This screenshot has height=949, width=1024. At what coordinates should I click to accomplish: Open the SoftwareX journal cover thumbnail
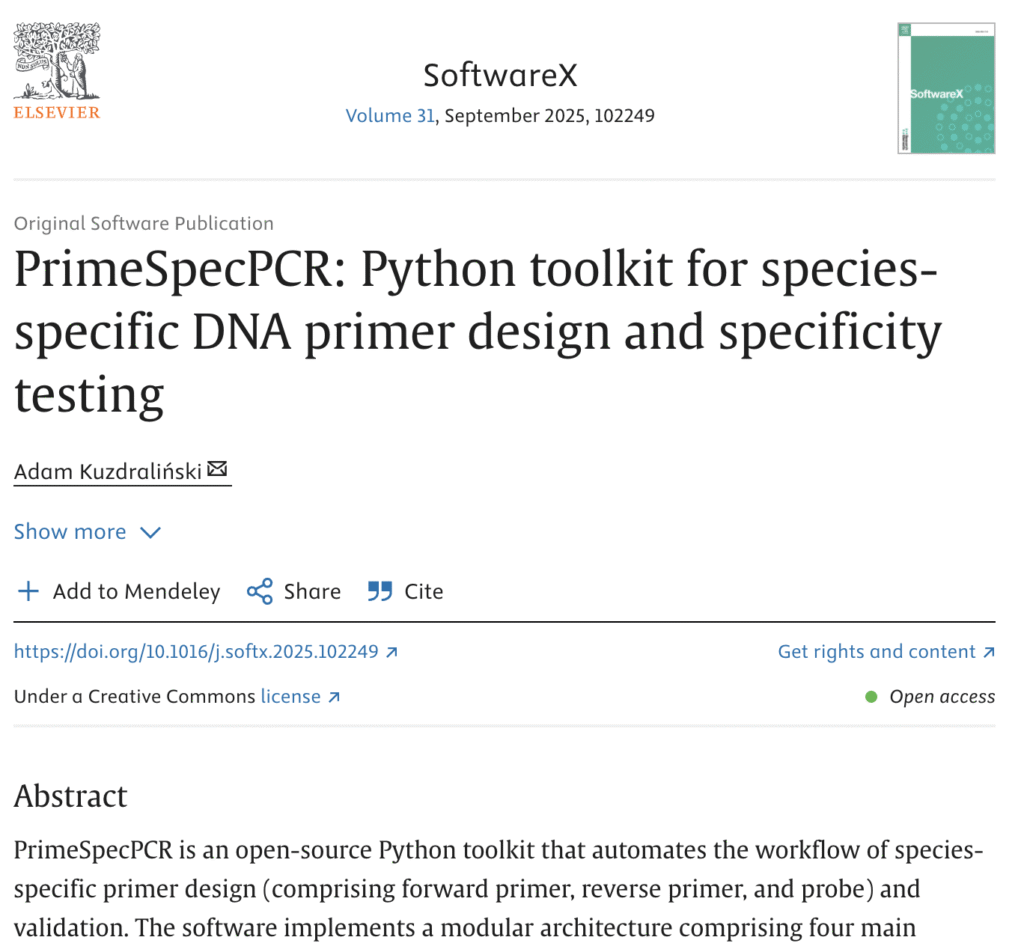coord(945,88)
